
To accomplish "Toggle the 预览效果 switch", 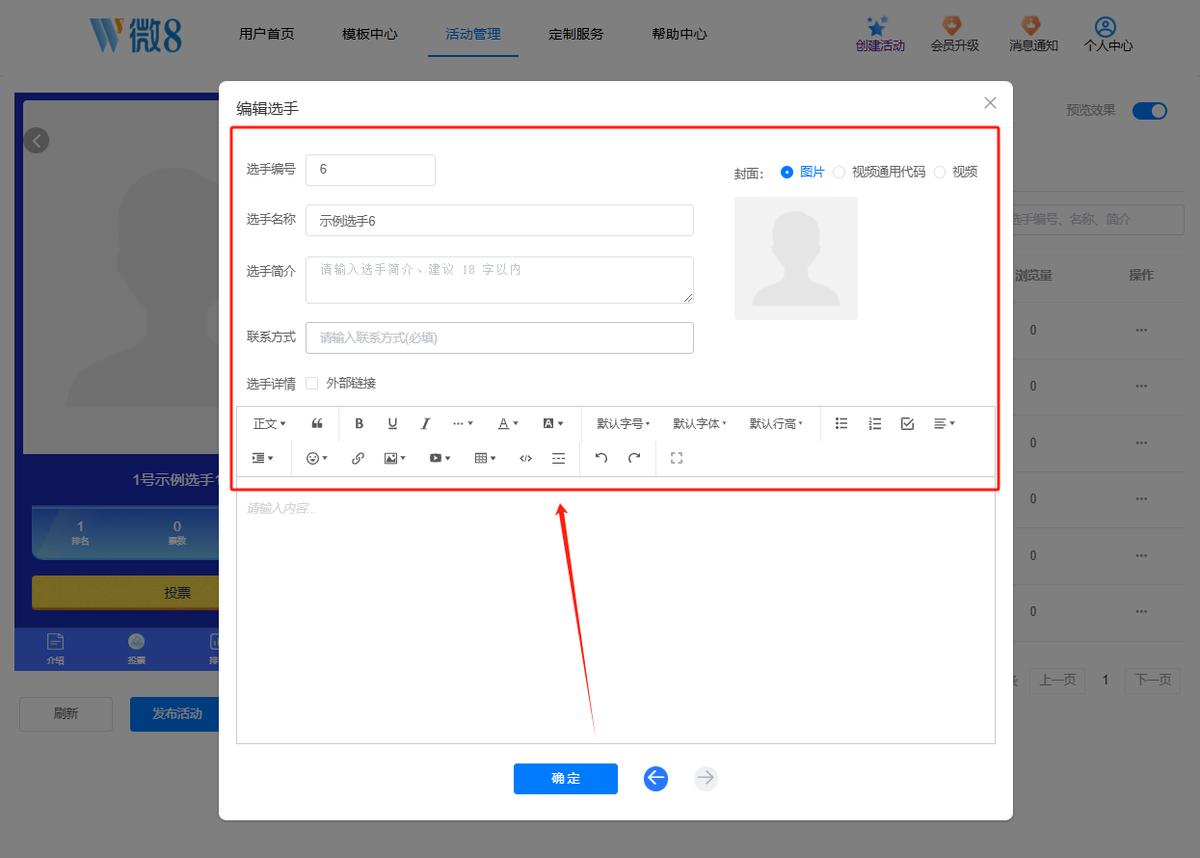I will 1150,111.
